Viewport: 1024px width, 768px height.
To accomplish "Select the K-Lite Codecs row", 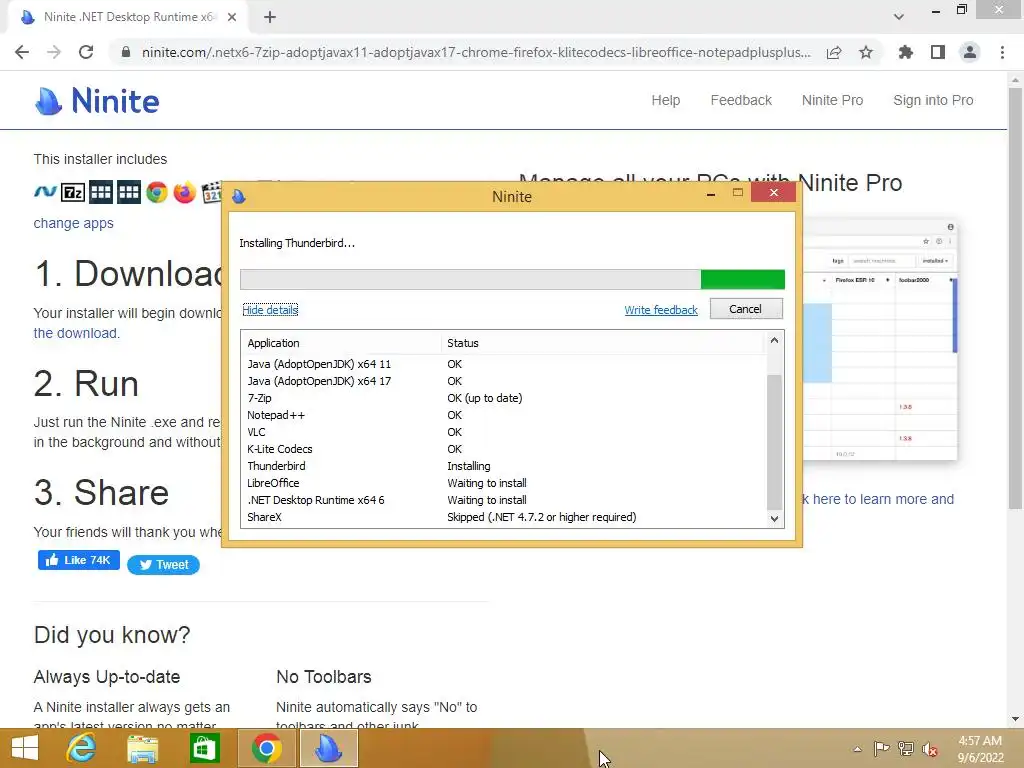I will click(503, 449).
